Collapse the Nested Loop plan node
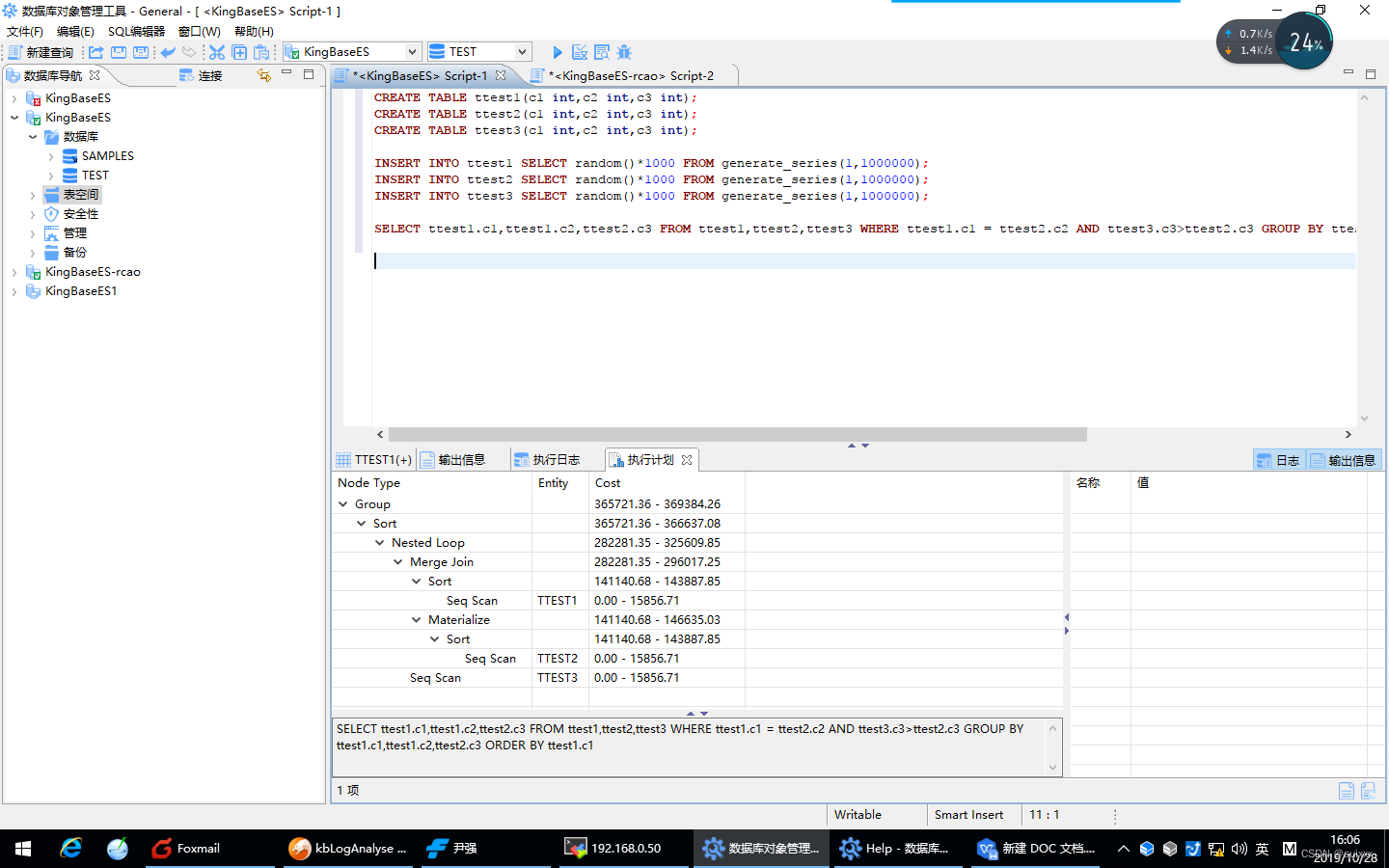The image size is (1389, 868). 380,543
